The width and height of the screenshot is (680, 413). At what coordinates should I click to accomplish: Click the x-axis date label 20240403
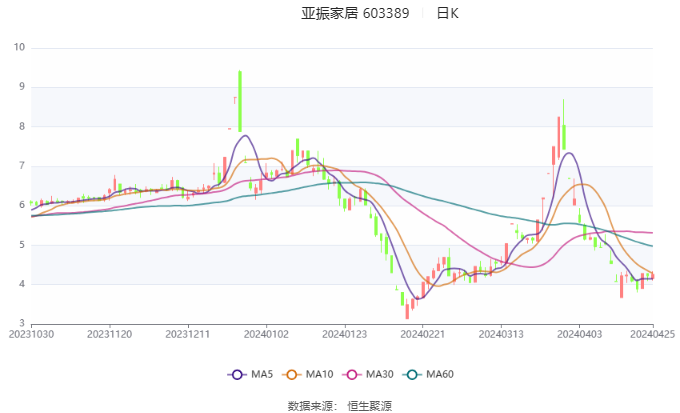(579, 334)
